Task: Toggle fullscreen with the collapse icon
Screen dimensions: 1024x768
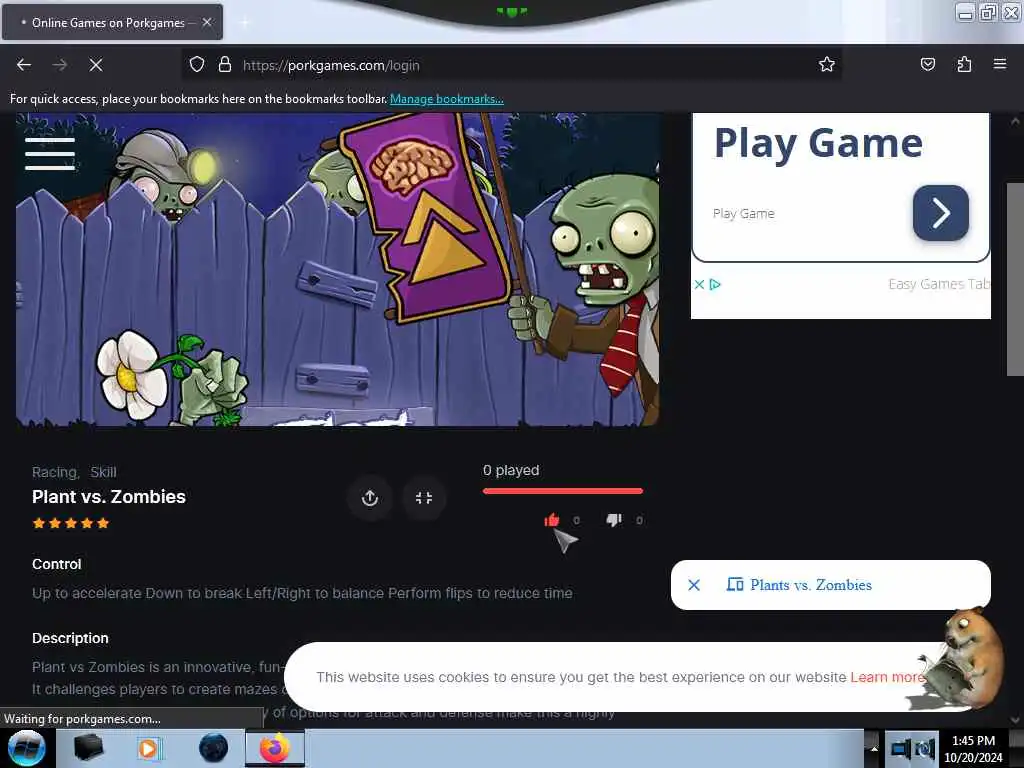Action: click(424, 498)
